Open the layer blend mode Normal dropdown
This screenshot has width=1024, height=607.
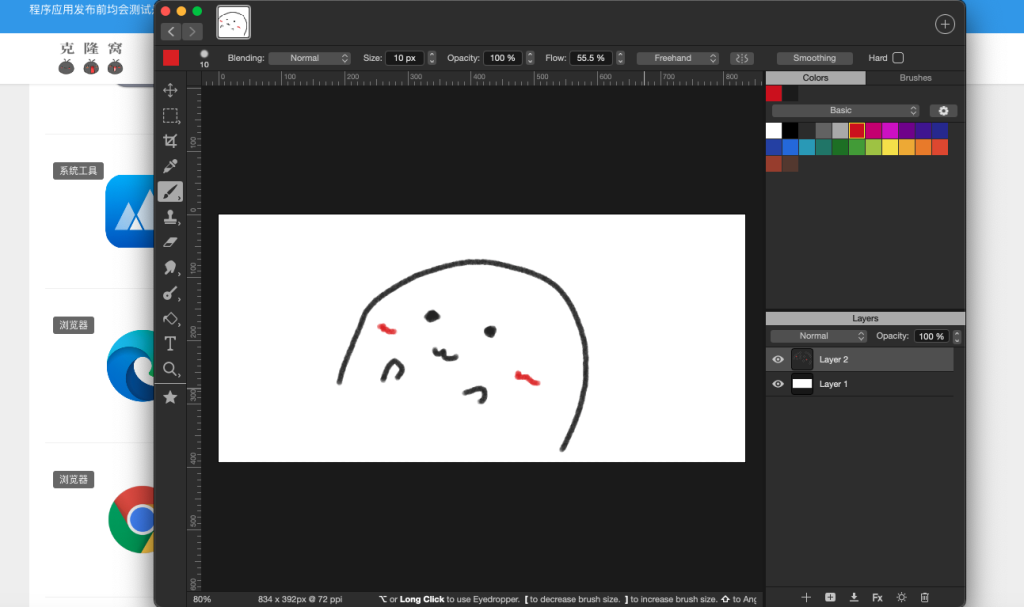point(818,336)
